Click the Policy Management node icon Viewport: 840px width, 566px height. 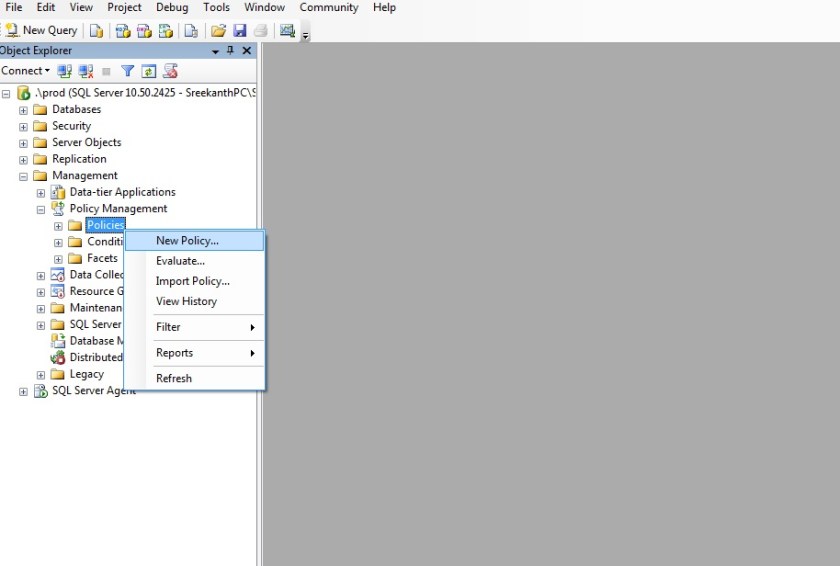[x=58, y=209]
